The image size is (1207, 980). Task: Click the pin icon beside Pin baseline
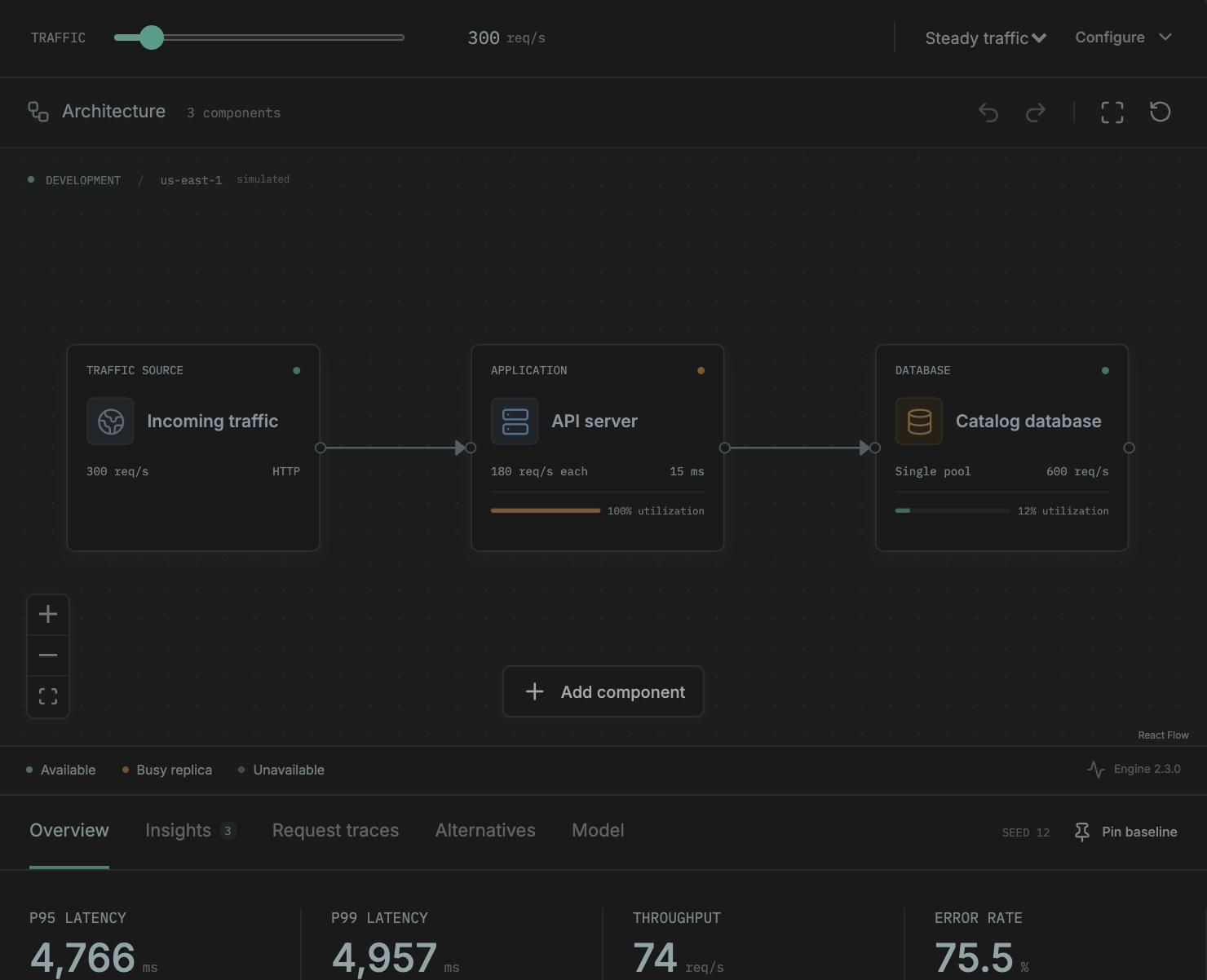(1082, 832)
